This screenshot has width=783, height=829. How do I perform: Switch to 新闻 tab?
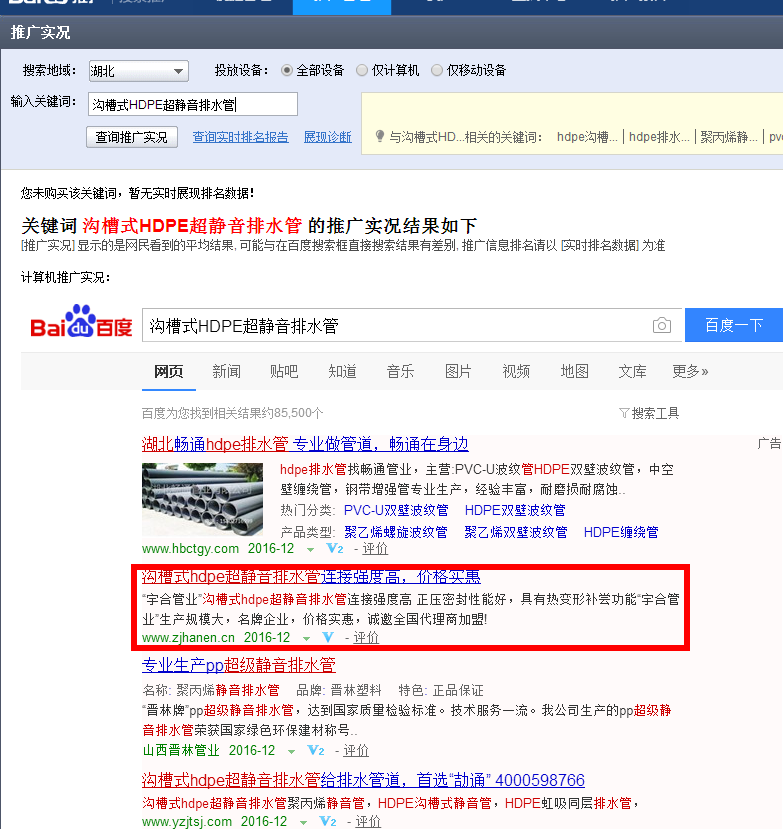tap(226, 372)
